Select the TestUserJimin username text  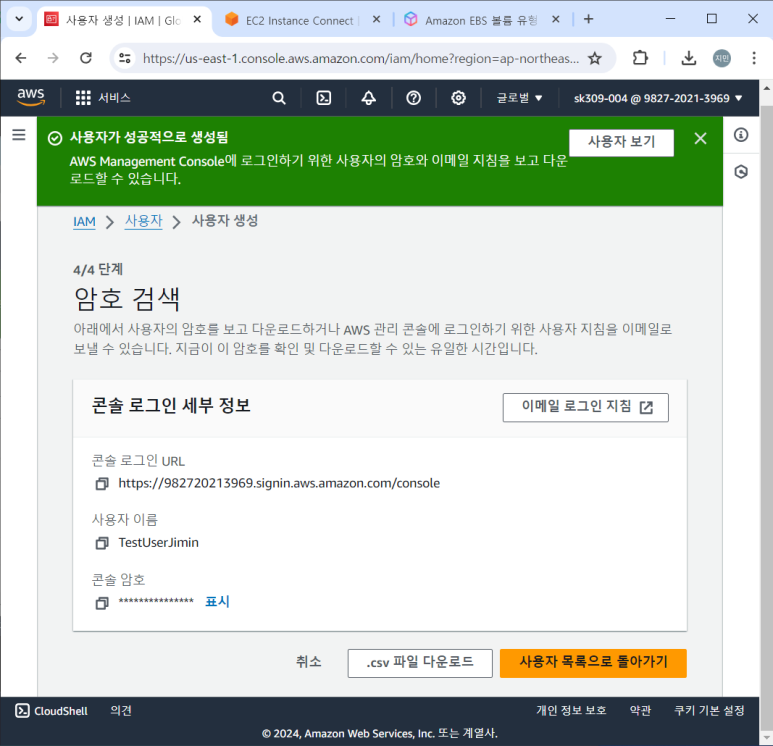(x=158, y=543)
